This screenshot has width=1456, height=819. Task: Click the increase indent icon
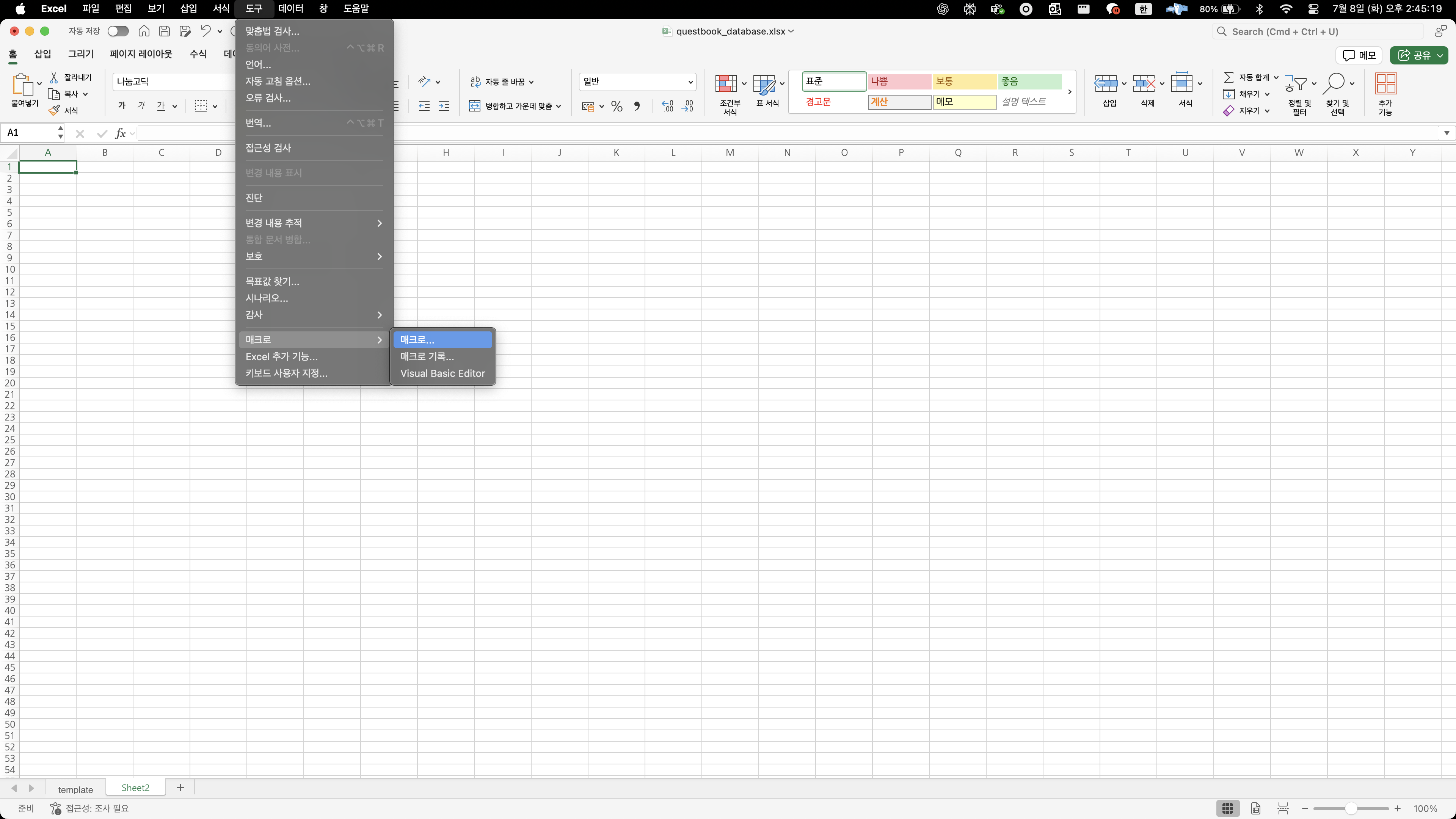coord(444,106)
